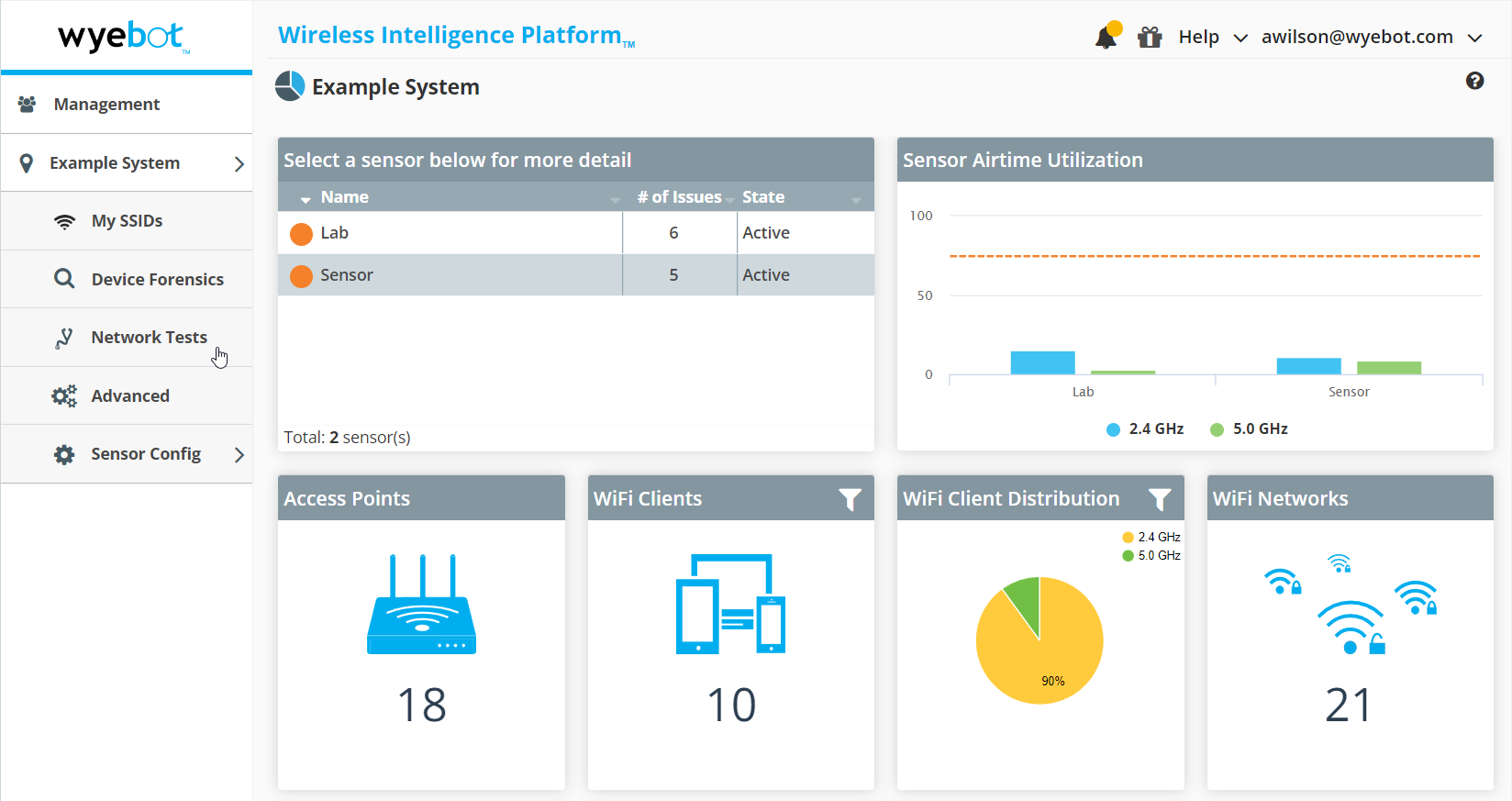The width and height of the screenshot is (1512, 801).
Task: Click the orange dashed threshold line
Action: [x=1216, y=256]
